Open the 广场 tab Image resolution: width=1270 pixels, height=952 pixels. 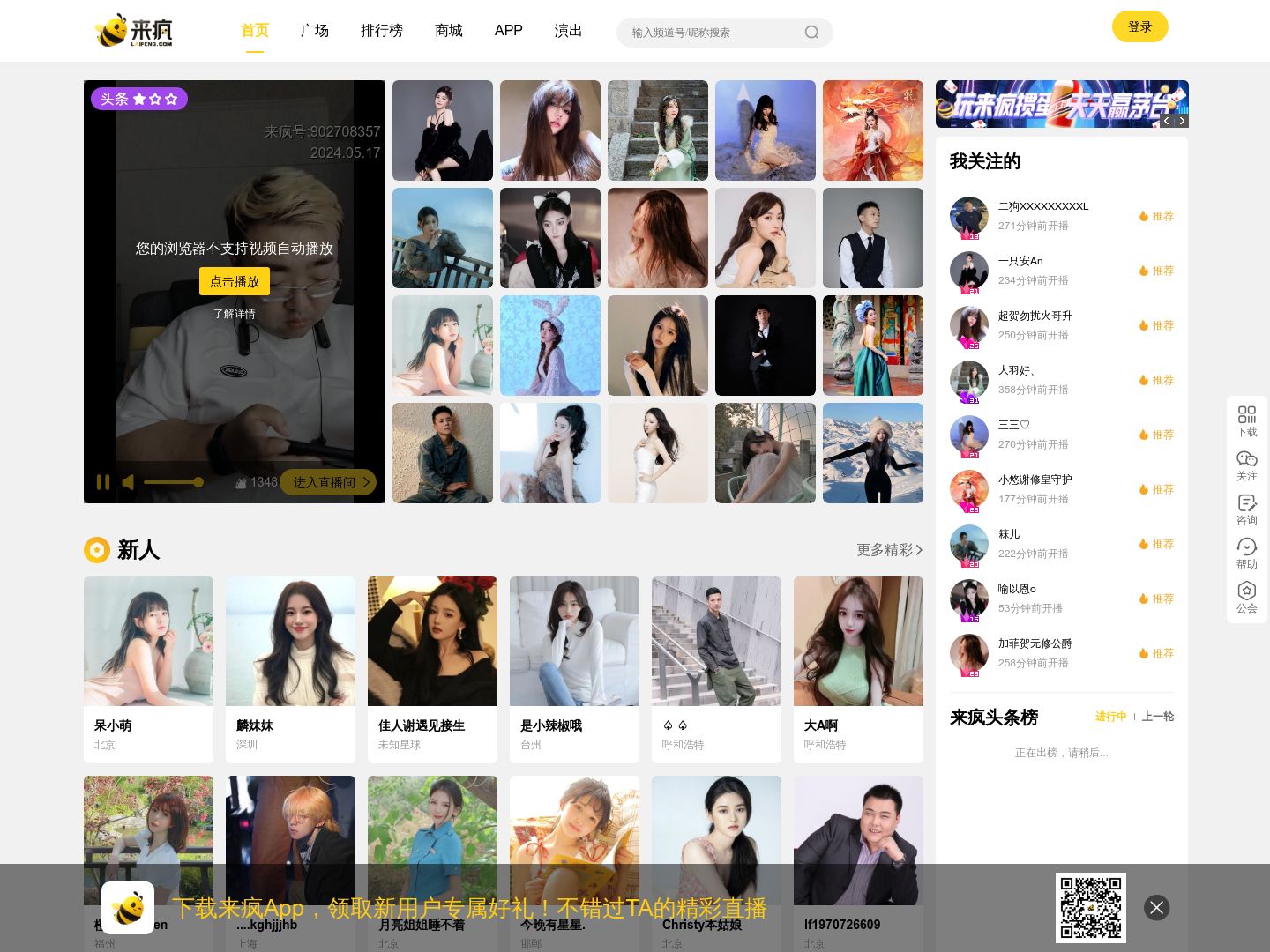tap(315, 31)
